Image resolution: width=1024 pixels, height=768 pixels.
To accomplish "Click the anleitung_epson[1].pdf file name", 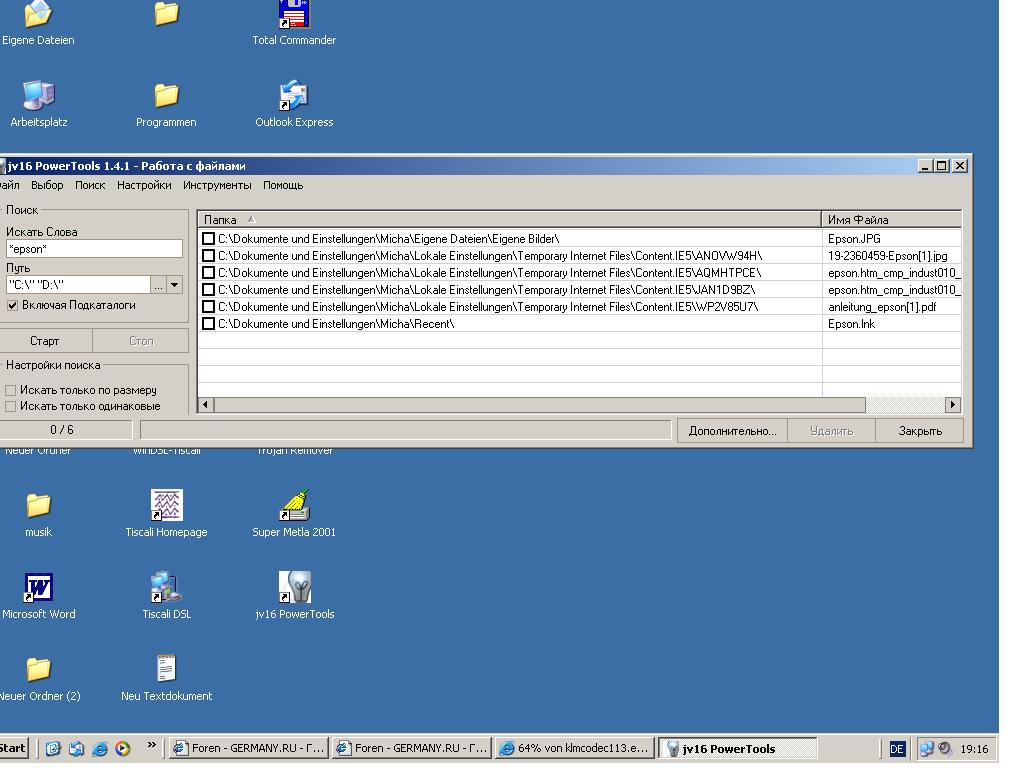I will click(x=882, y=307).
